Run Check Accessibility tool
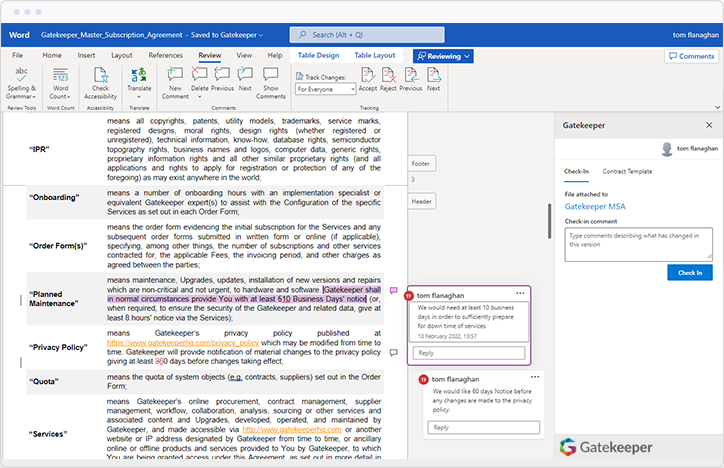This screenshot has height=468, width=724. [x=100, y=80]
